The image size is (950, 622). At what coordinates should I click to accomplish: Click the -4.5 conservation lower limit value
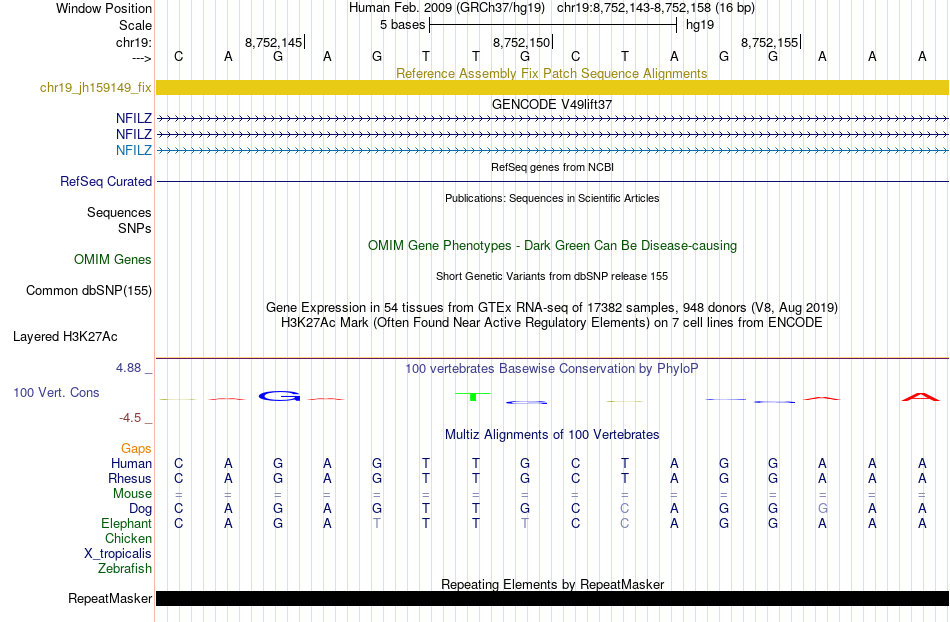pos(130,418)
